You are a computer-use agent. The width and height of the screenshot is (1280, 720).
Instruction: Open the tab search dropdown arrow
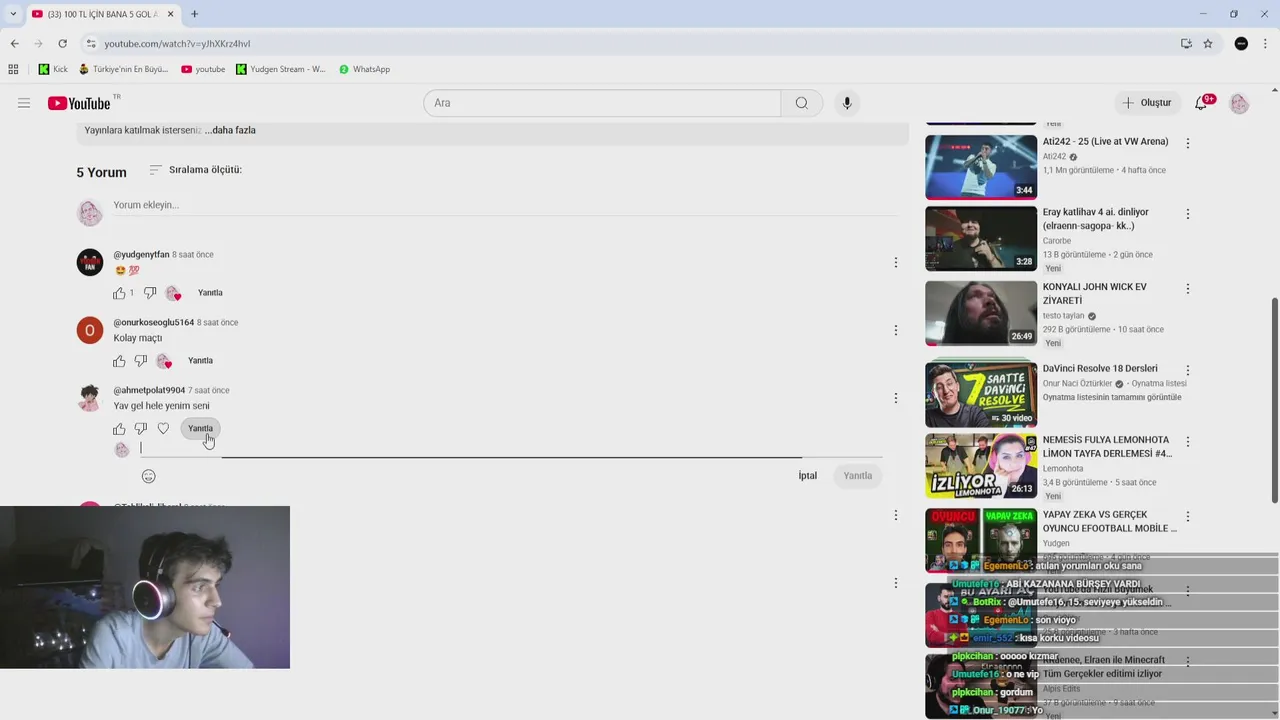click(x=13, y=14)
